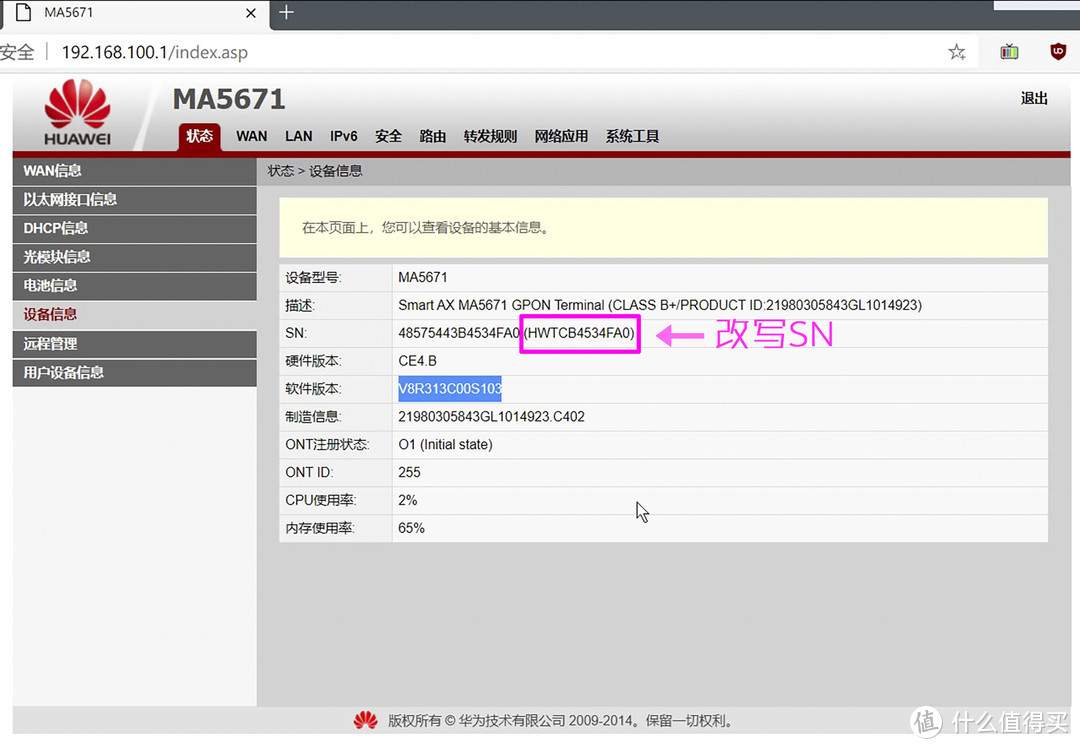Screen dimensions: 1080x749
Task: Click manufacturing info 21980305843GL1014923.C402
Action: pos(491,417)
